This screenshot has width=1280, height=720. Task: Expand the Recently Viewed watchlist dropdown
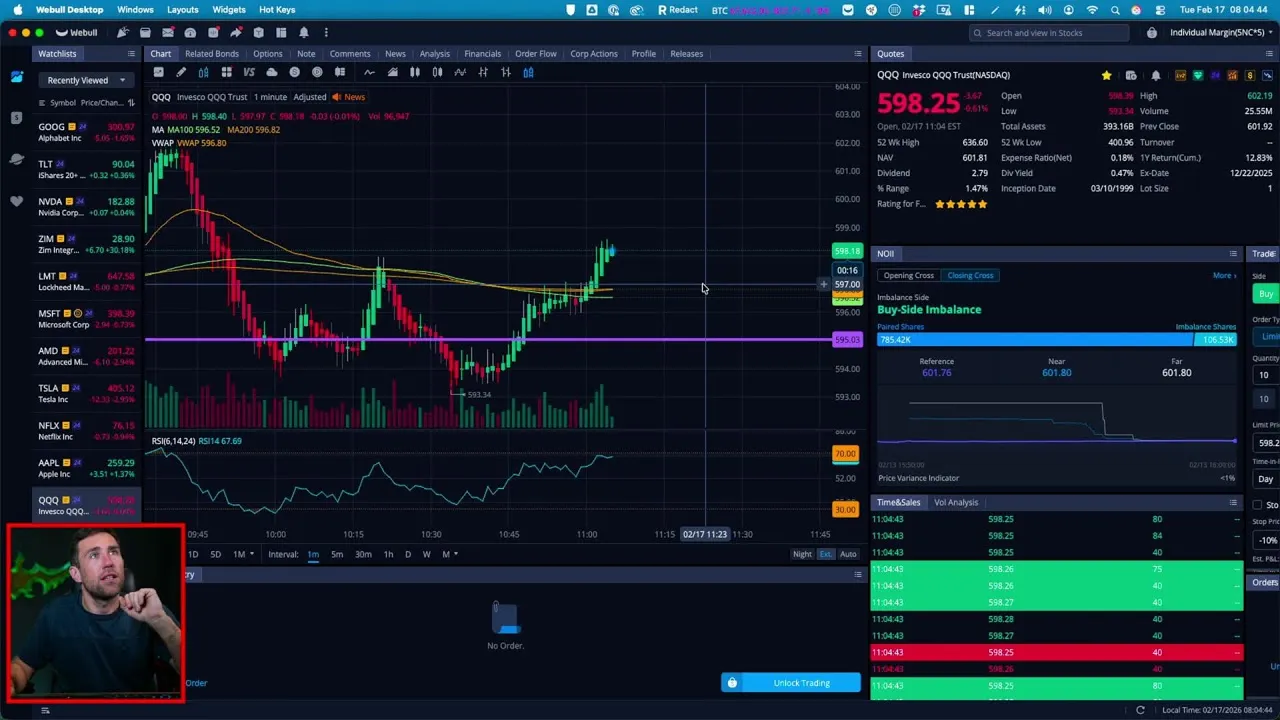(122, 80)
